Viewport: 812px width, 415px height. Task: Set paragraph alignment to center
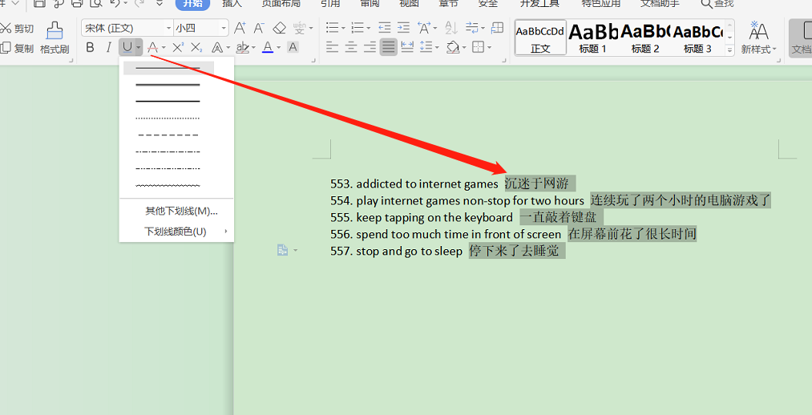click(351, 48)
